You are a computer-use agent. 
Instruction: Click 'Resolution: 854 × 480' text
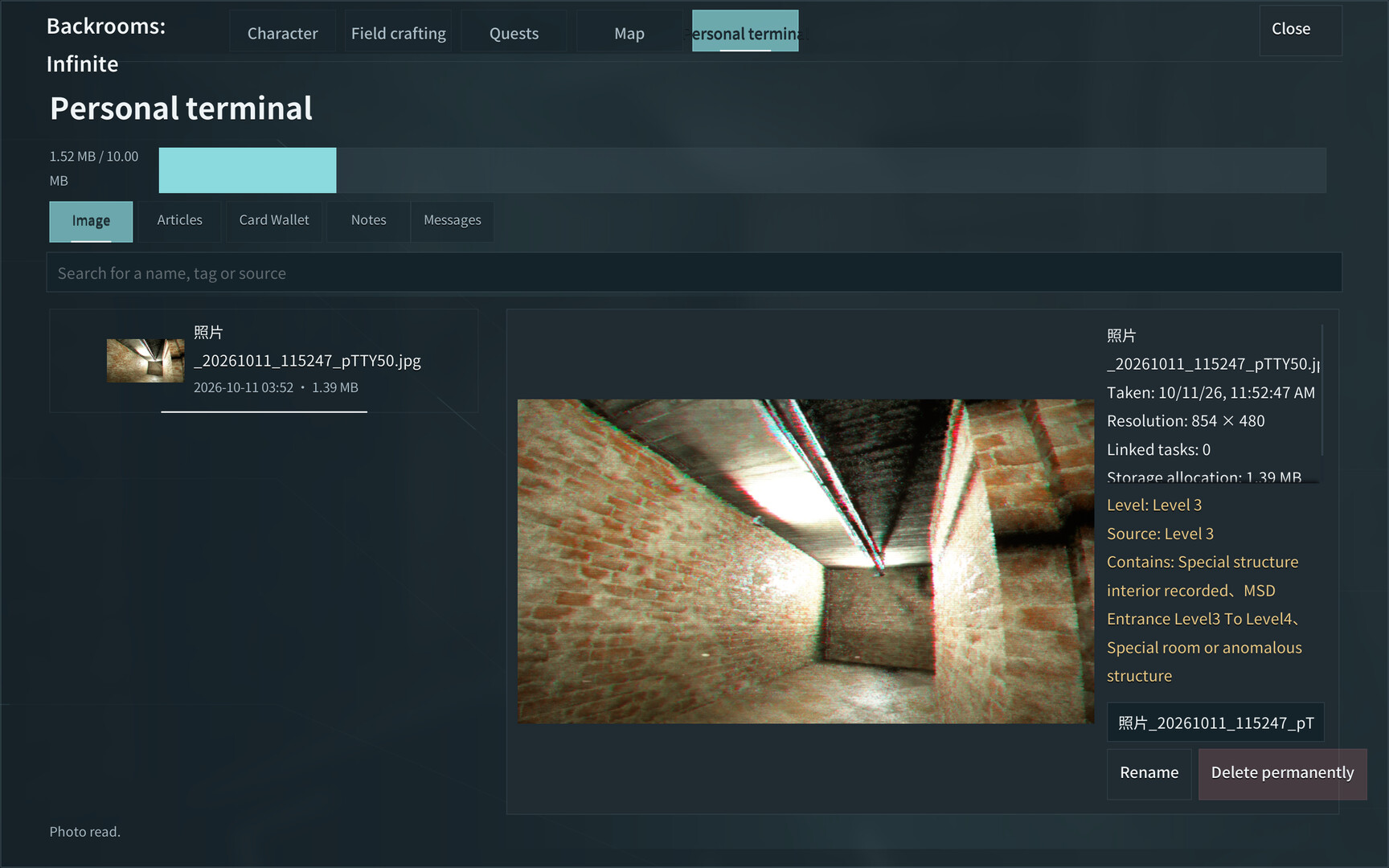click(1186, 421)
